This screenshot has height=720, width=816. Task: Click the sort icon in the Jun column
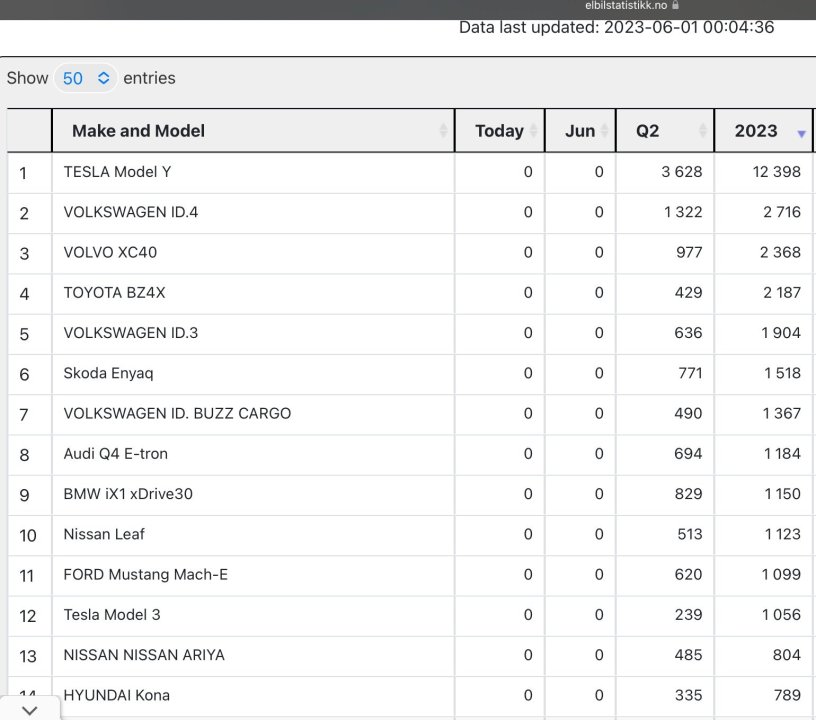click(x=604, y=131)
